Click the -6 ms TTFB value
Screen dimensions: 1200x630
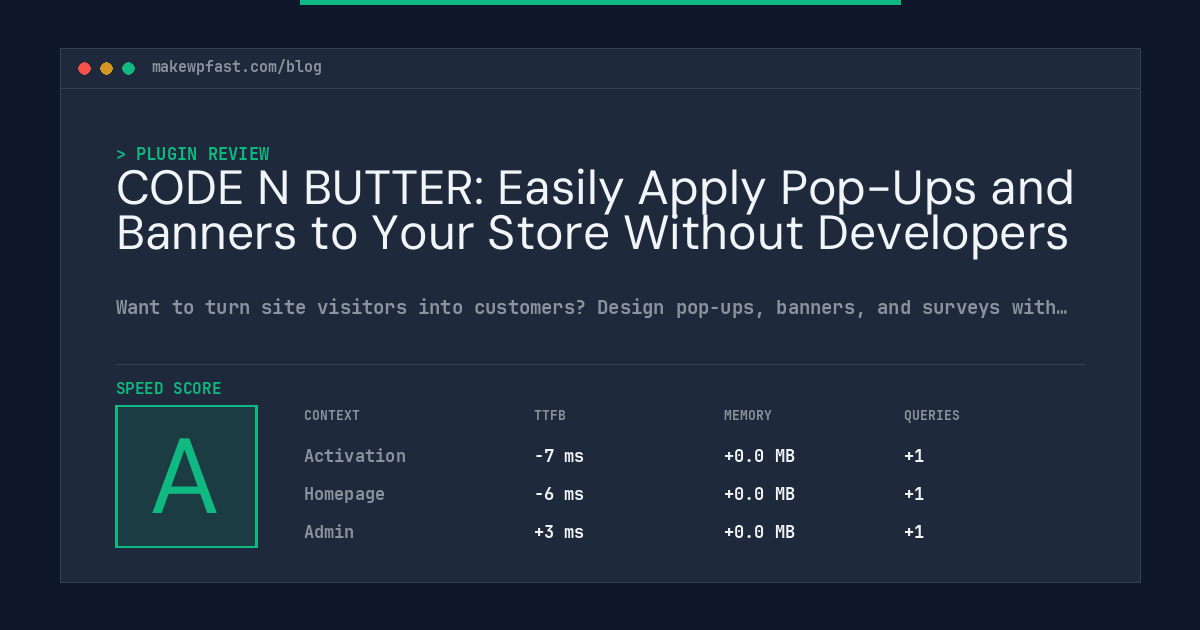(x=559, y=494)
